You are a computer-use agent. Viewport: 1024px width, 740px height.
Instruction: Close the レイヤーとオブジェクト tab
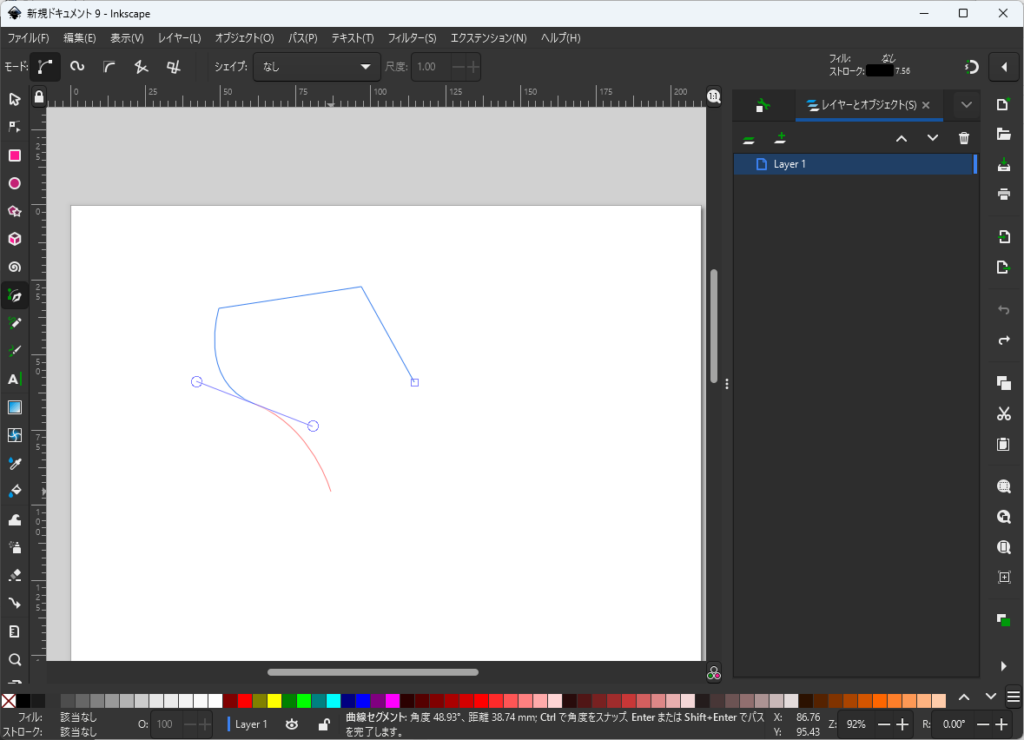coord(926,105)
